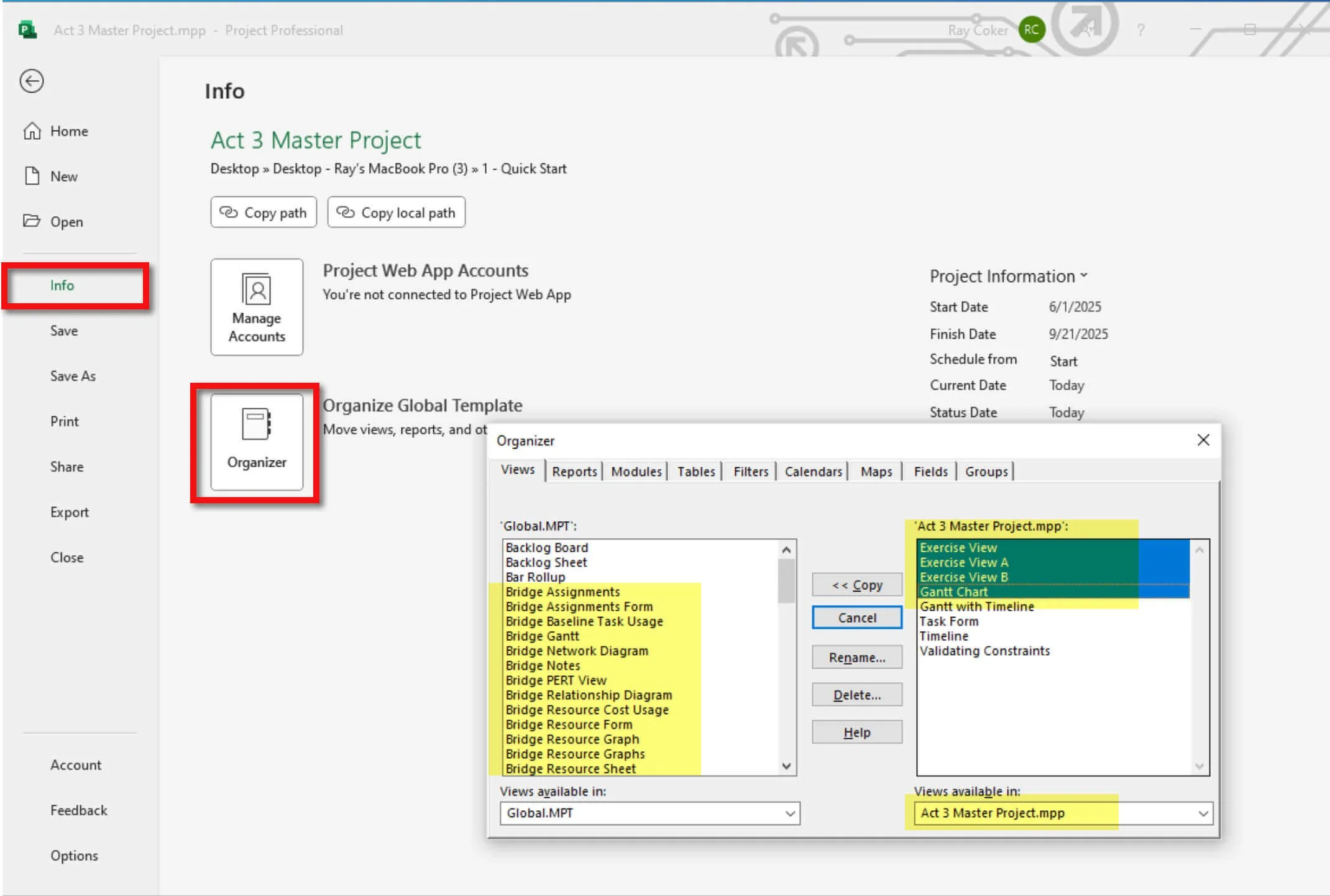Click the Manage Accounts icon button
Screen dimensions: 1330x896
tap(257, 307)
